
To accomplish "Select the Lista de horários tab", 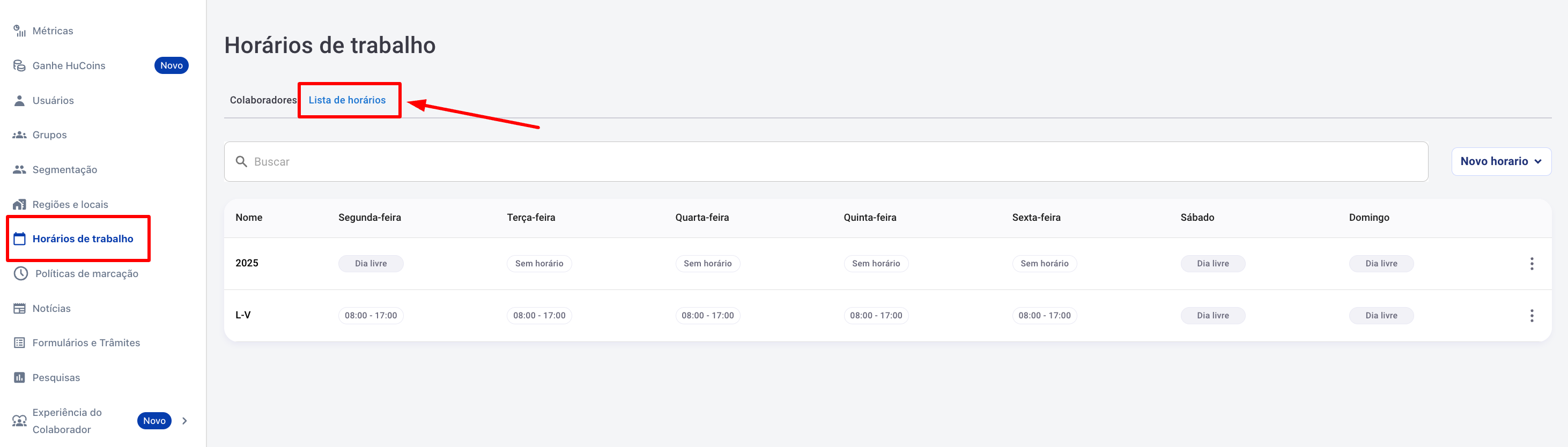I will point(347,100).
